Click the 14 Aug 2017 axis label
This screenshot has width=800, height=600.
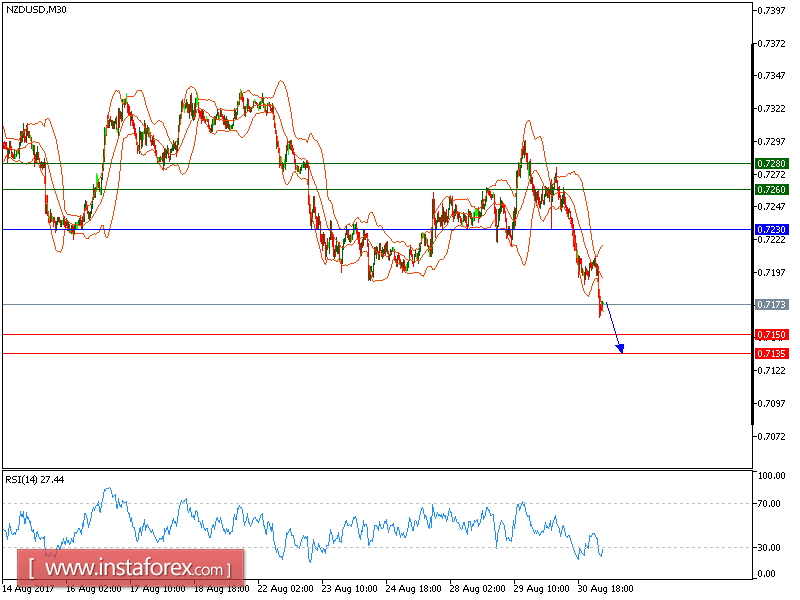tap(30, 590)
